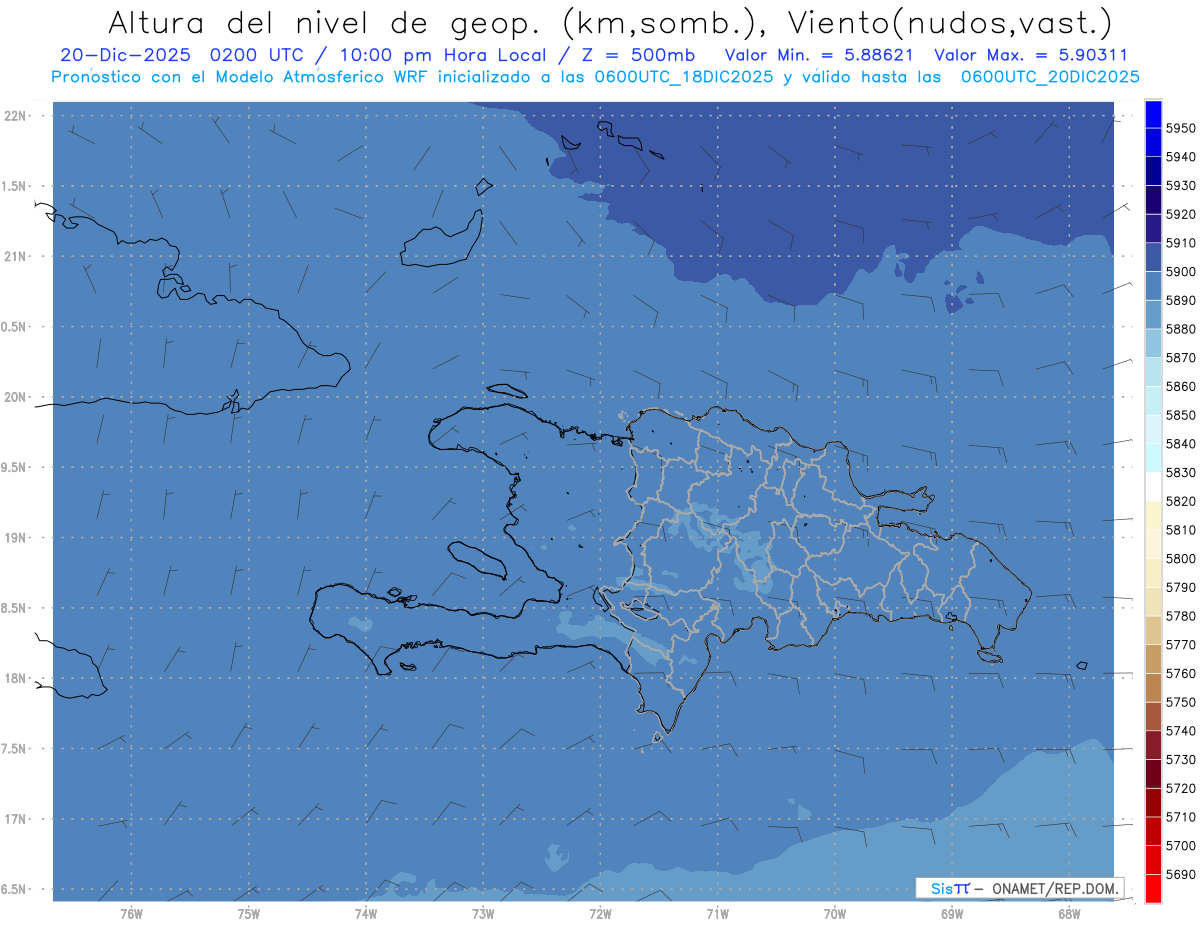Click the '21N' latitude axis label
1200x927 pixels.
pos(15,256)
